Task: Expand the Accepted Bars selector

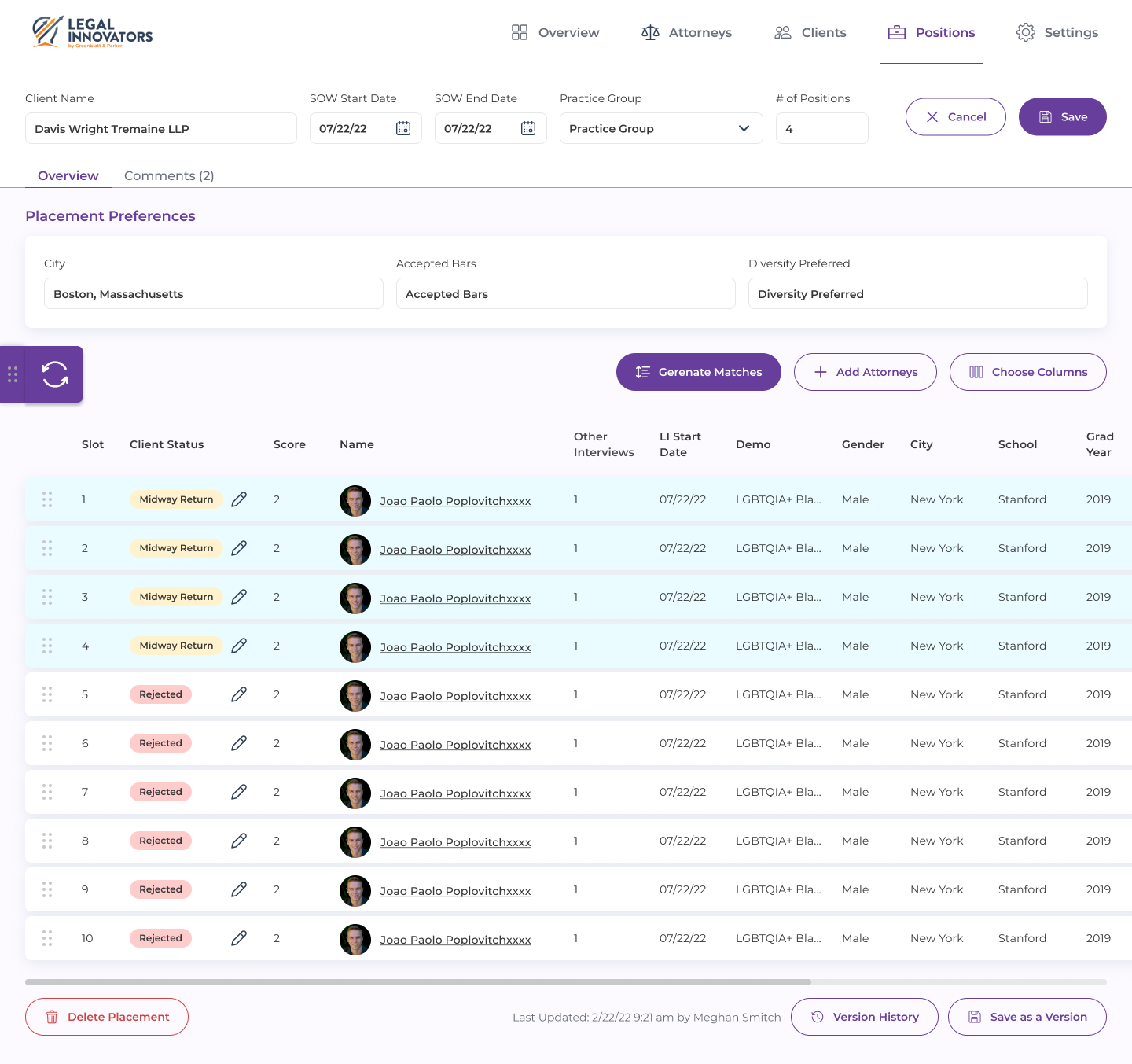Action: 565,293
